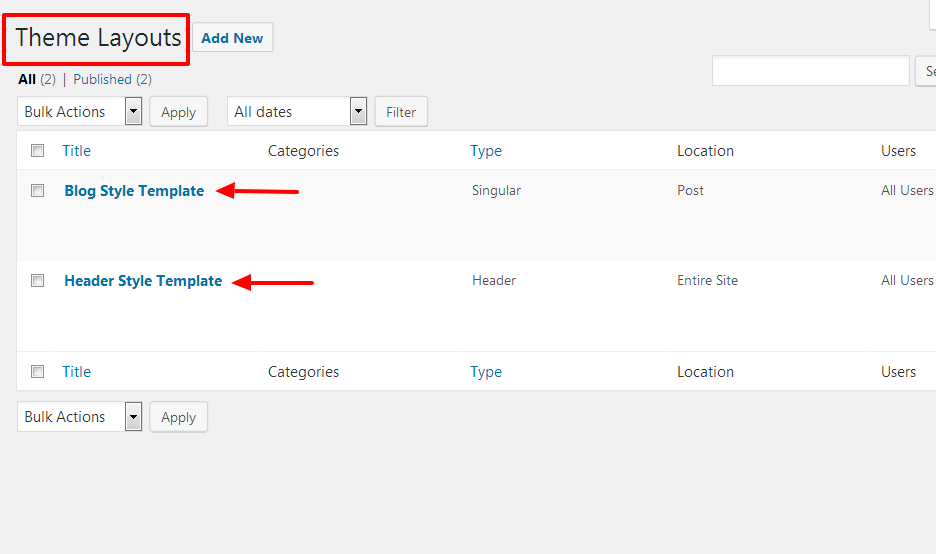Sort by Type in the table footer

coord(486,372)
